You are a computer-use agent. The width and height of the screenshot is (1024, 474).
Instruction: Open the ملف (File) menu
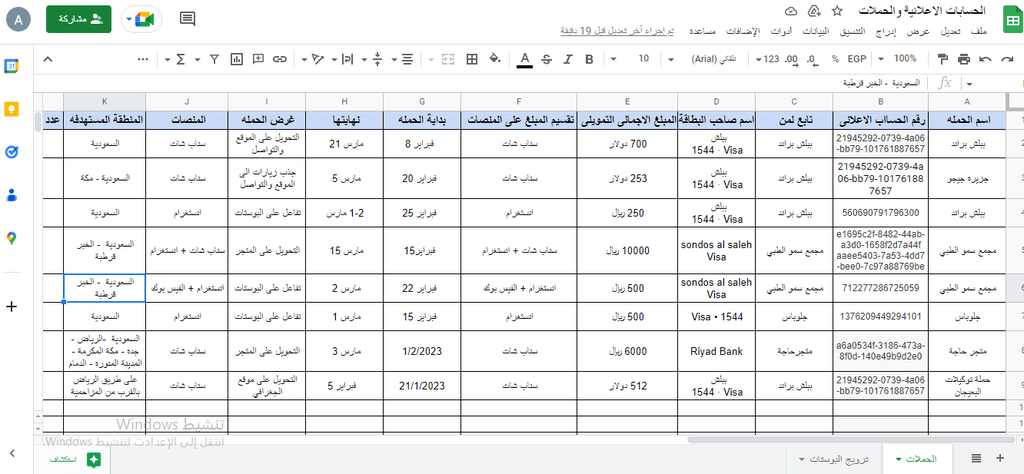coord(978,31)
